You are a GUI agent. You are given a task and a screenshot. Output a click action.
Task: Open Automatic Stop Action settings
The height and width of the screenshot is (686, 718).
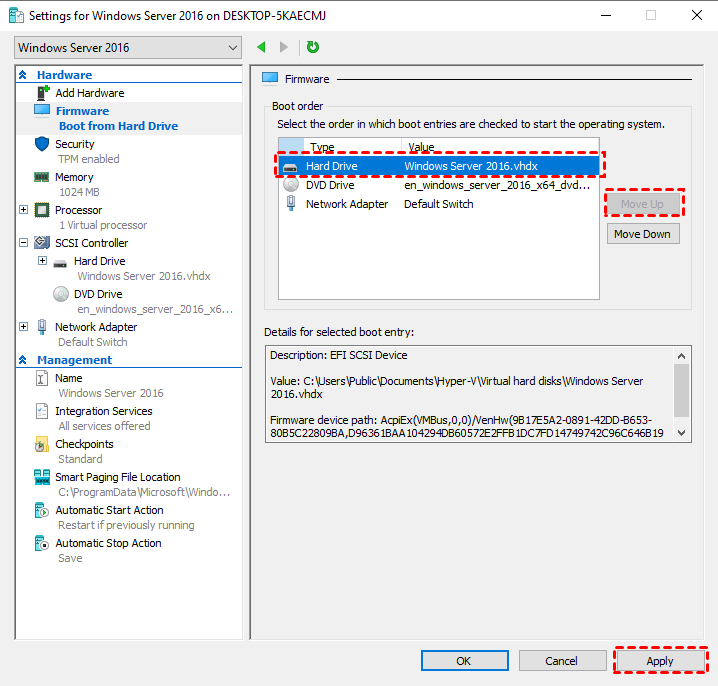click(109, 543)
